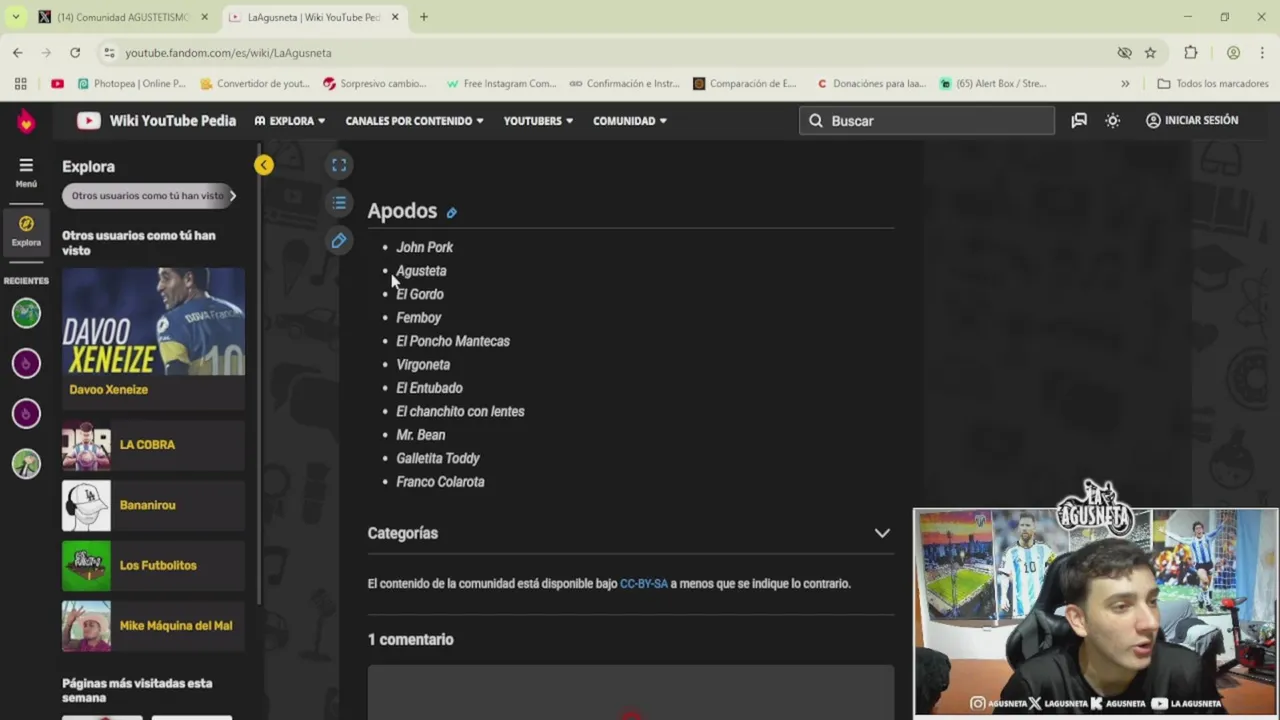Select the 'Galletita Toddy' list item
Image resolution: width=1280 pixels, height=720 pixels.
pyautogui.click(x=438, y=458)
